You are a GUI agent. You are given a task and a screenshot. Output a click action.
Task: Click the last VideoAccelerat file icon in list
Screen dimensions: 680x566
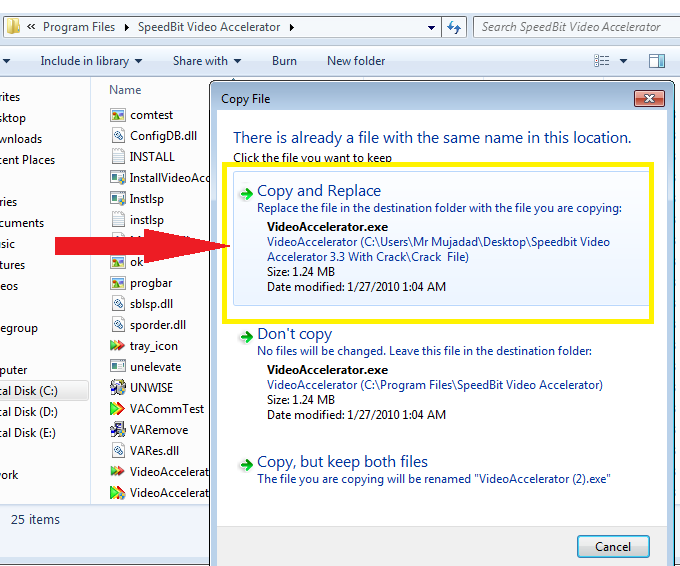[x=118, y=493]
